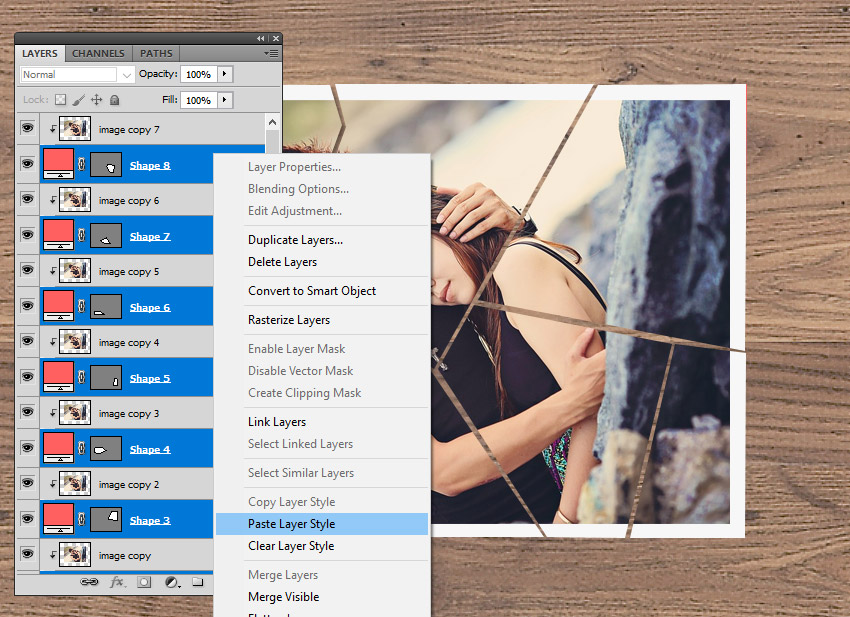Choose Delete Layers menu entry
Viewport: 850px width, 617px height.
pyautogui.click(x=322, y=262)
